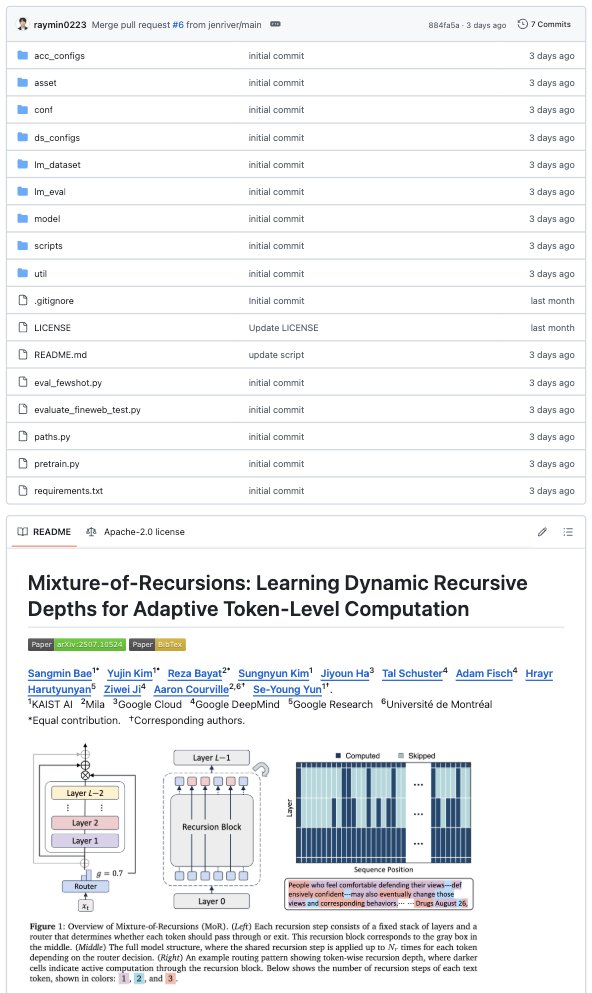Open the util folder name

coord(41,274)
